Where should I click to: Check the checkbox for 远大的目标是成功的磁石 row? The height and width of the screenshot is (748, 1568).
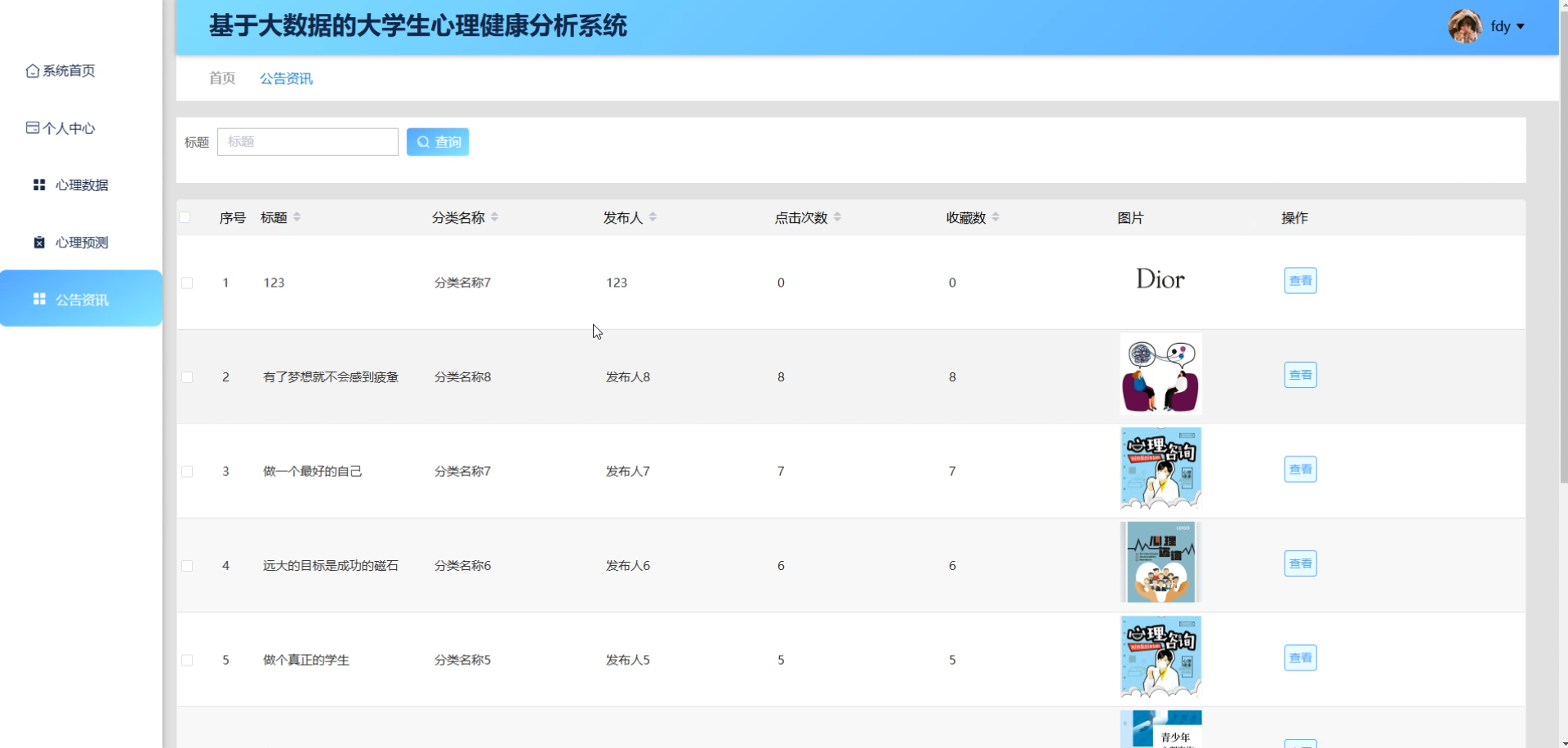tap(187, 566)
